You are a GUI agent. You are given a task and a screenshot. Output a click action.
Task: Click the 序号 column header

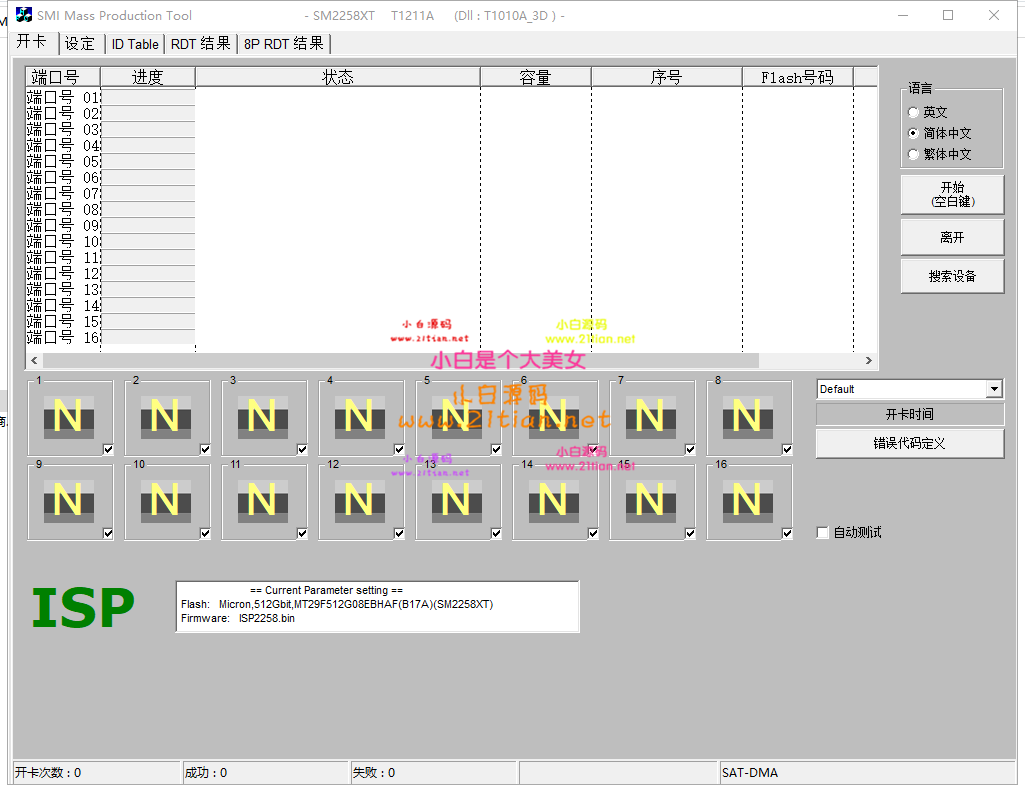click(667, 77)
